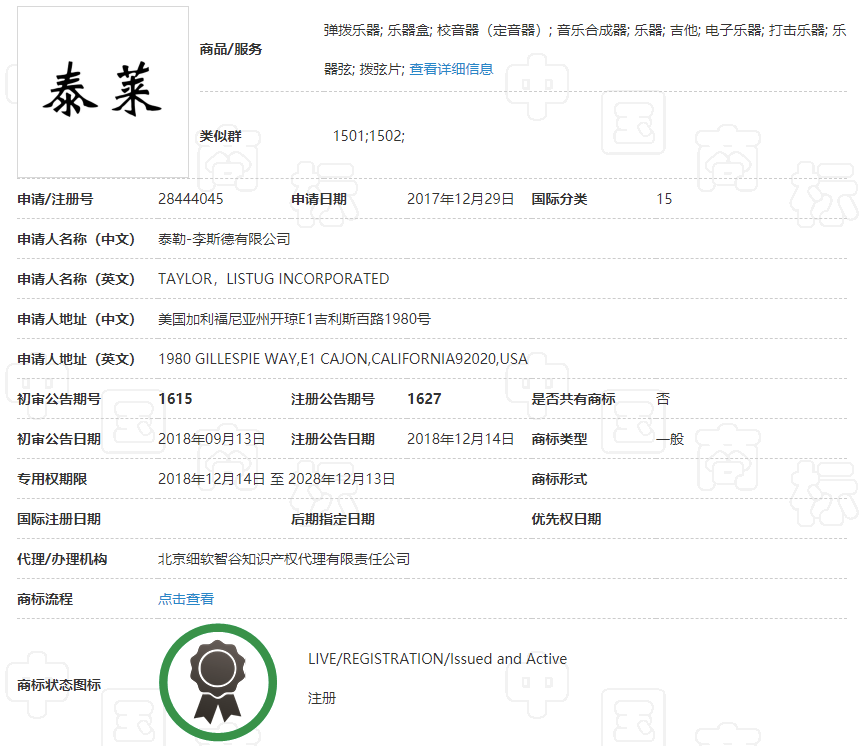
Task: Click the 专用权期限 label
Action: click(x=52, y=479)
